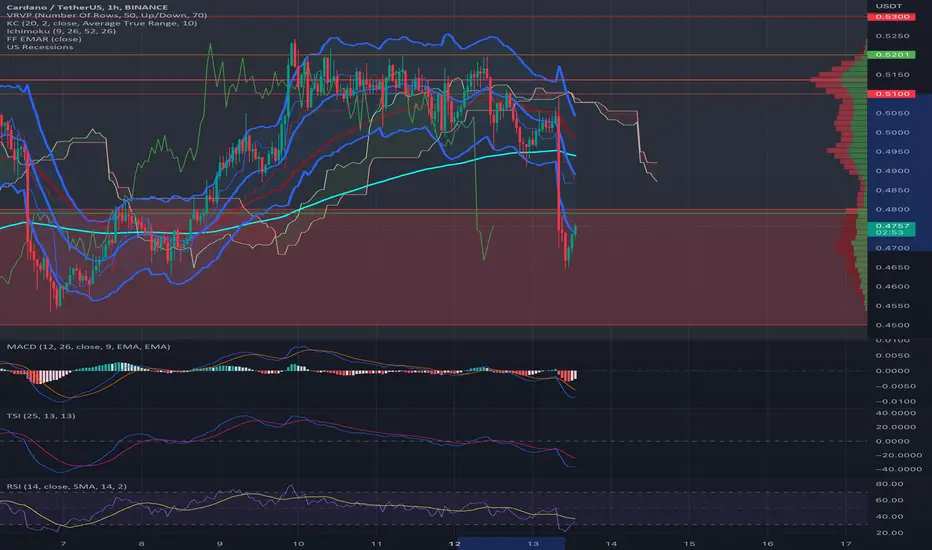Click 0.5250 on the price scale

[892, 36]
